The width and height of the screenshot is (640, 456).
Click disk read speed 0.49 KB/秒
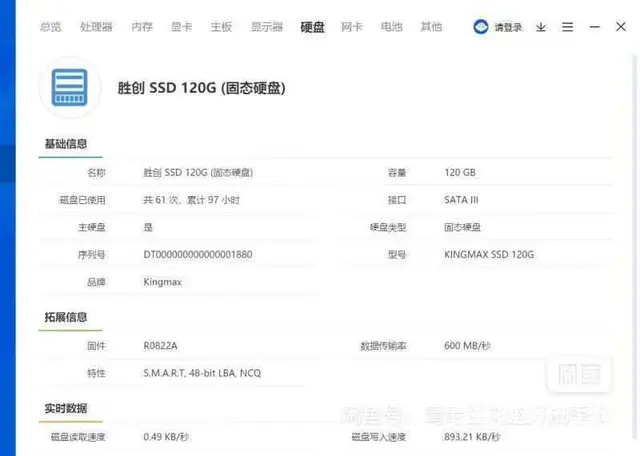pyautogui.click(x=166, y=437)
